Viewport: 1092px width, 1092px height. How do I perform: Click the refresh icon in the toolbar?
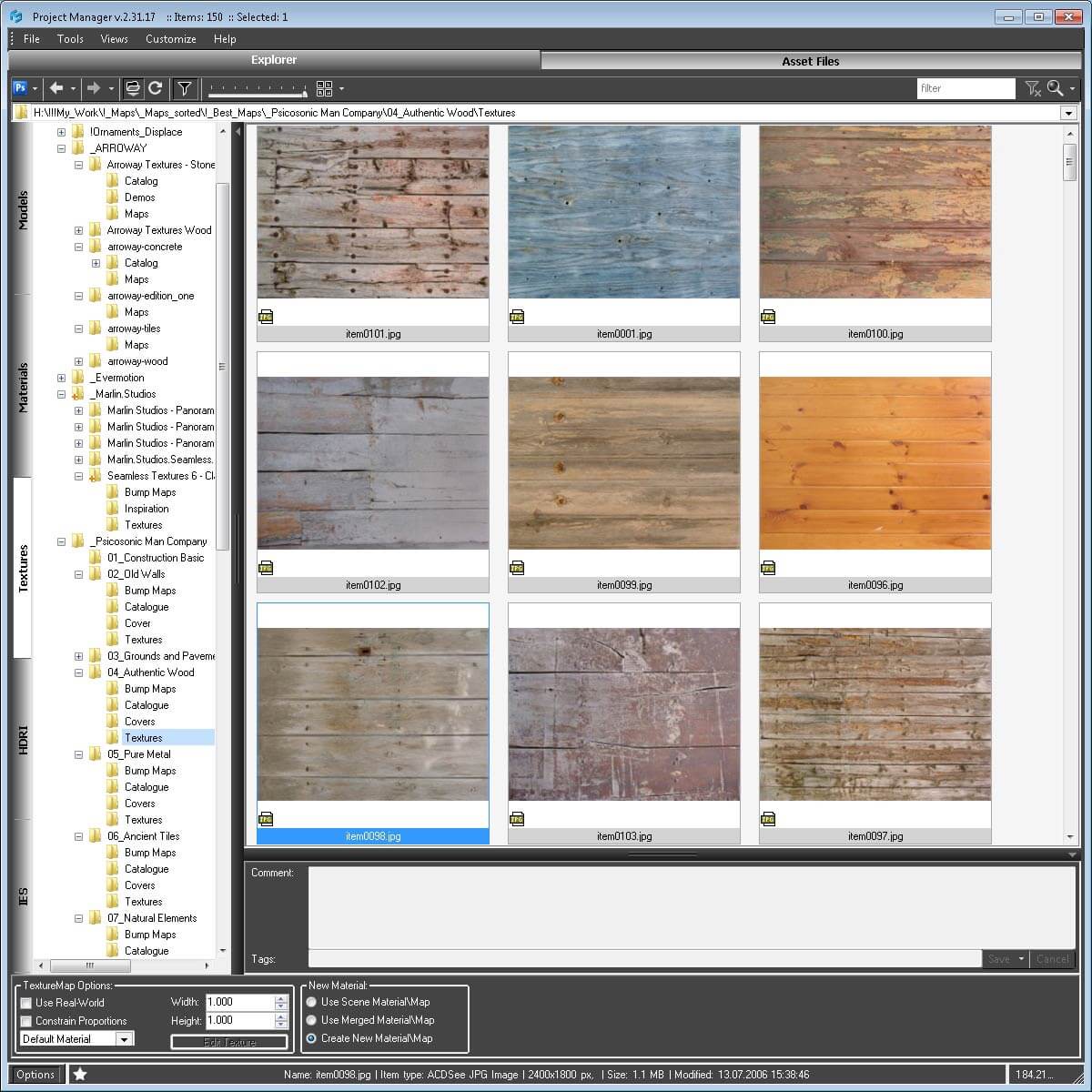pyautogui.click(x=156, y=87)
